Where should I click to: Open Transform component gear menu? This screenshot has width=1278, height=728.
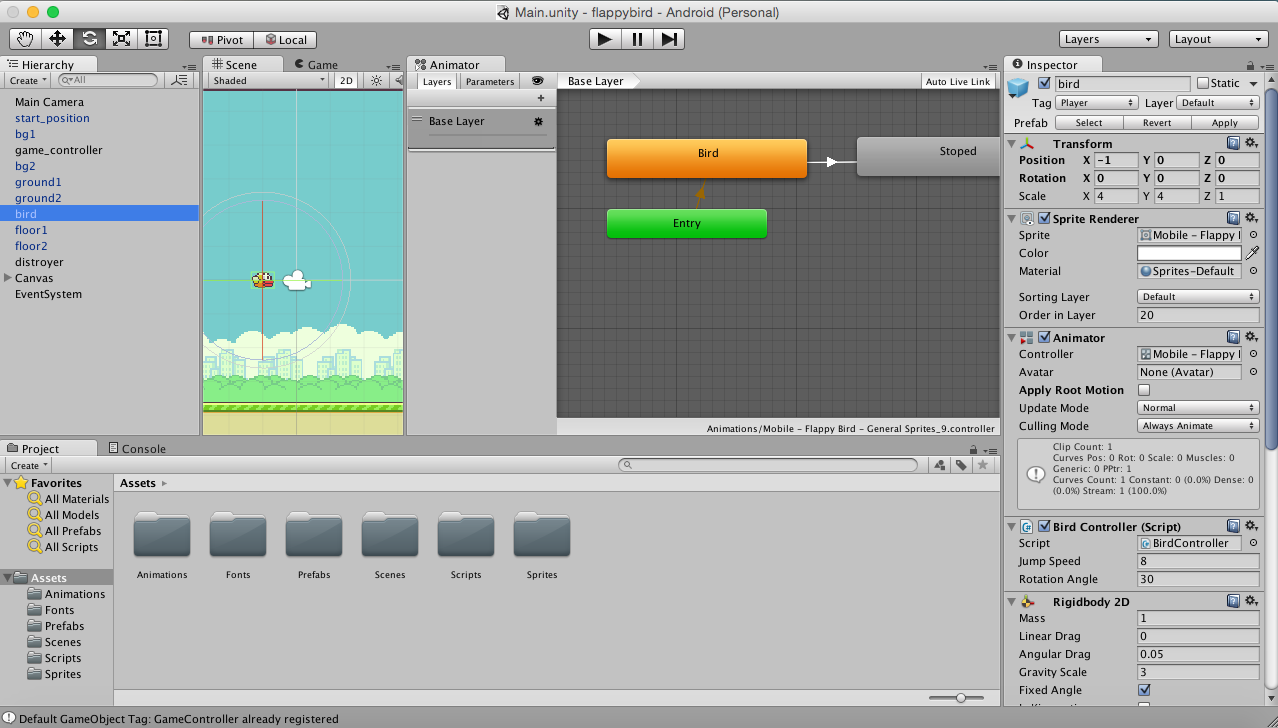(x=1250, y=144)
